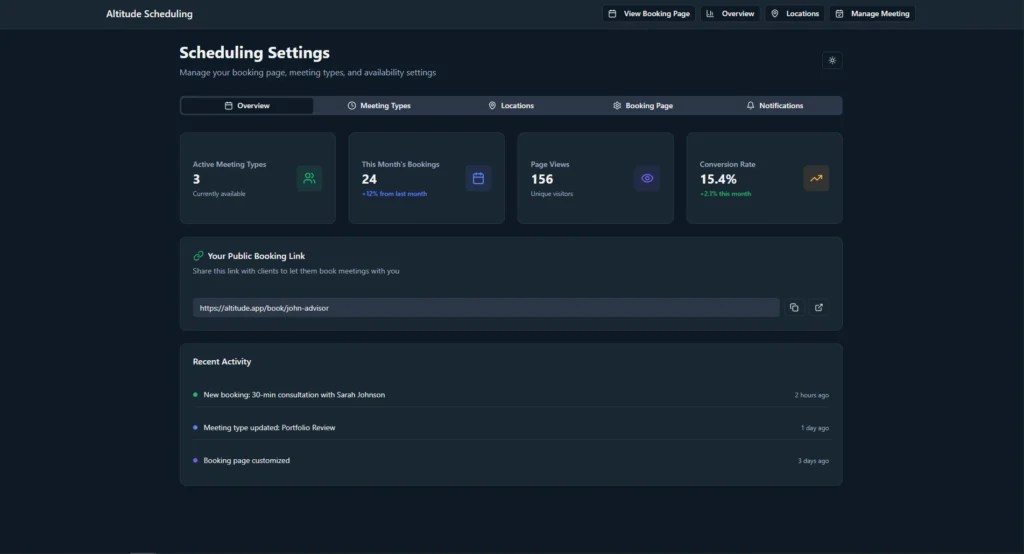Select the Overview tab
This screenshot has width=1024, height=554.
247,106
